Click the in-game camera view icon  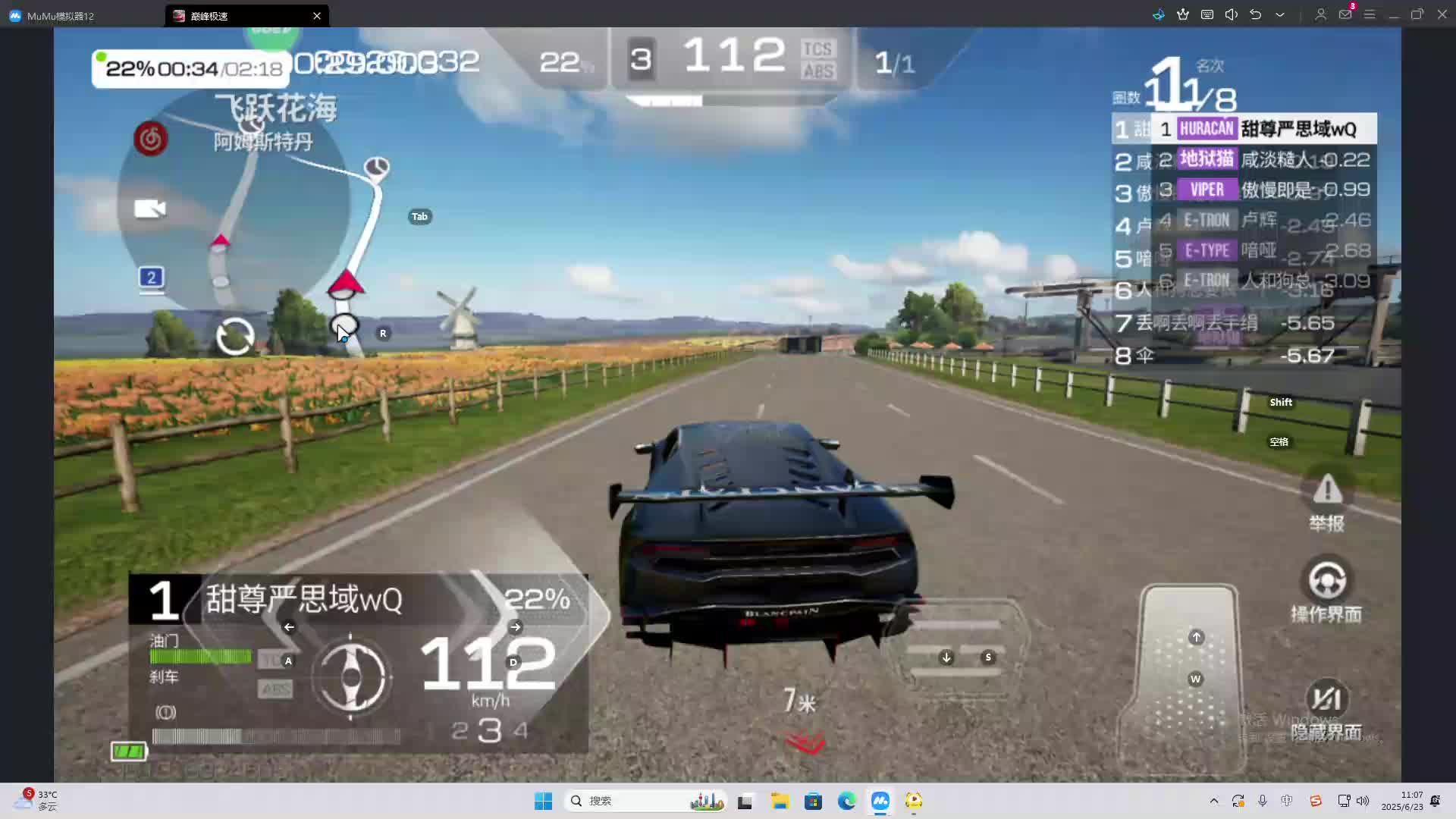tap(149, 209)
